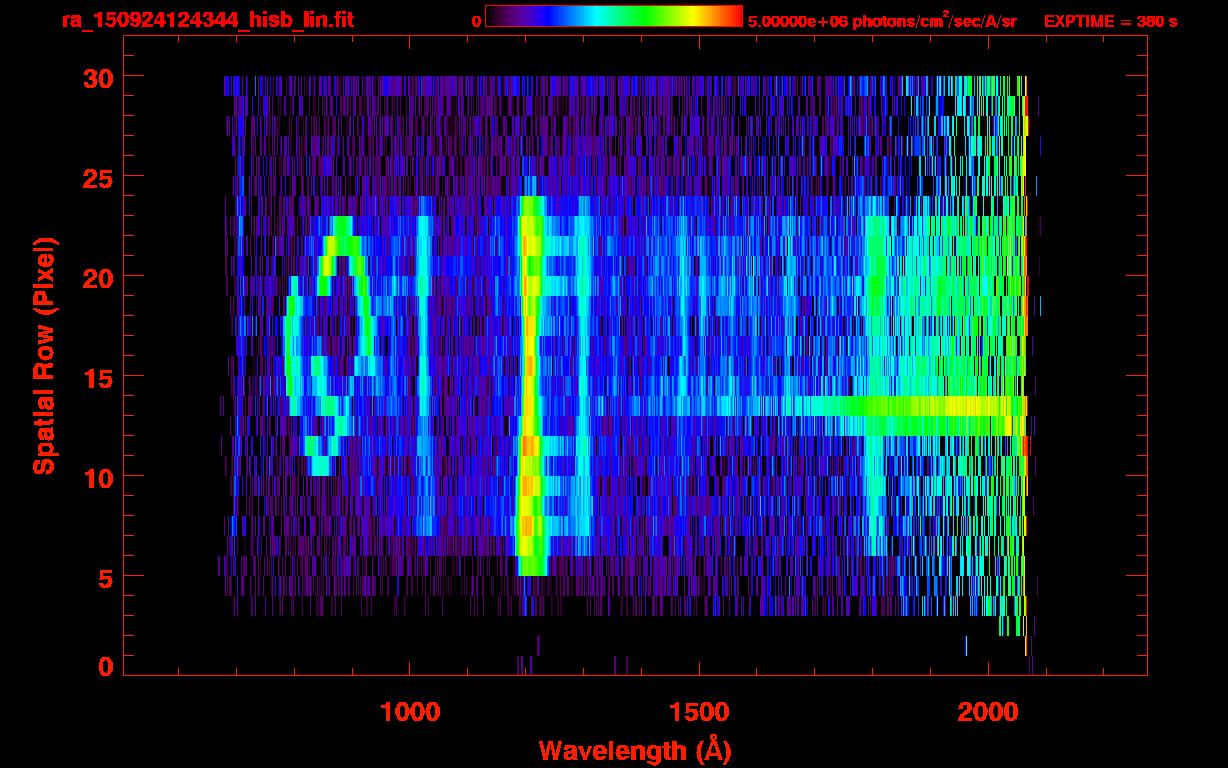Click the 5.00000e+06 photons unit label

pos(882,20)
